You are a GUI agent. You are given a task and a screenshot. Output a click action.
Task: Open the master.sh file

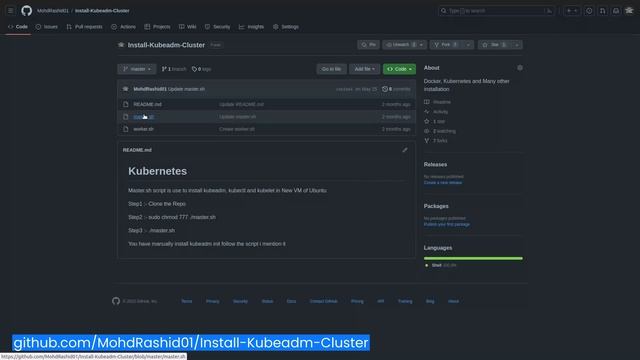[x=143, y=117]
